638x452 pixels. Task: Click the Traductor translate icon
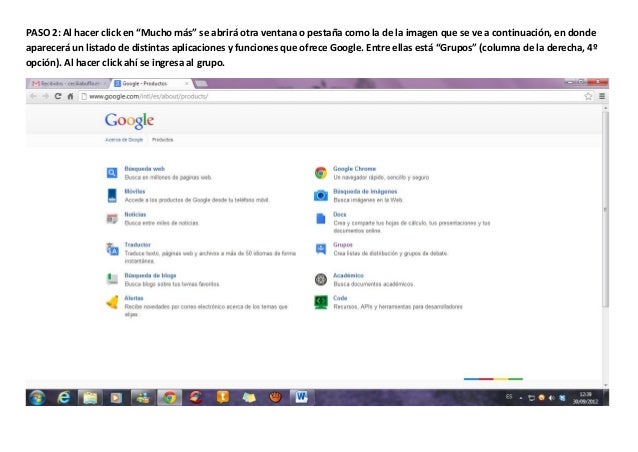click(x=112, y=249)
